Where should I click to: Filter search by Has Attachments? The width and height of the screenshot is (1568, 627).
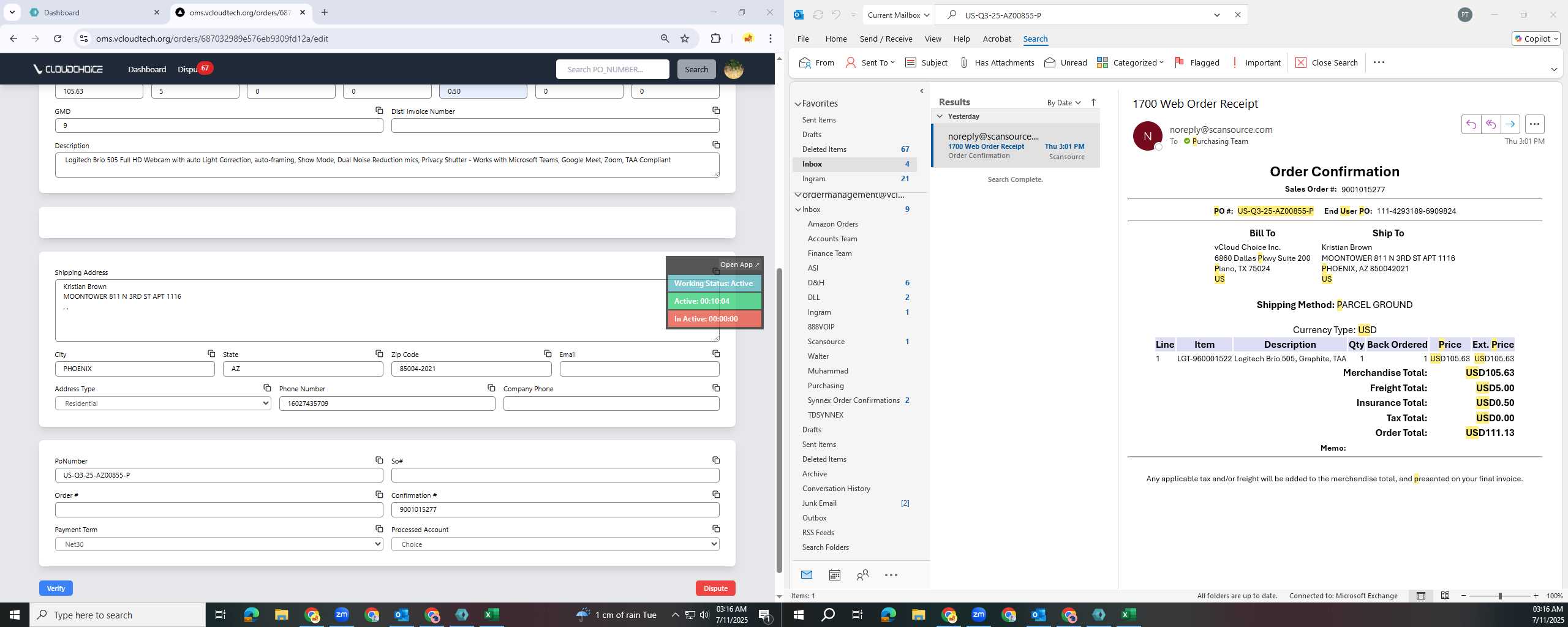(997, 62)
